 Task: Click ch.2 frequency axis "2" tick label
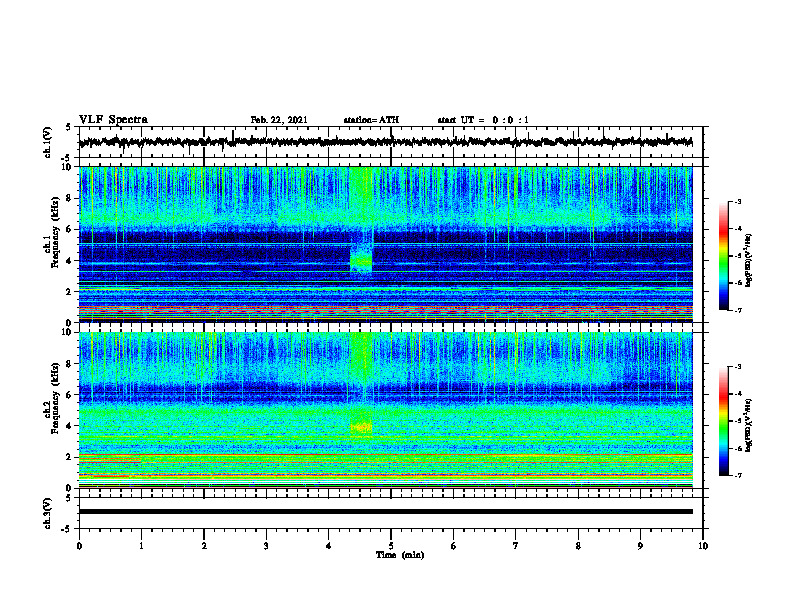(x=69, y=457)
